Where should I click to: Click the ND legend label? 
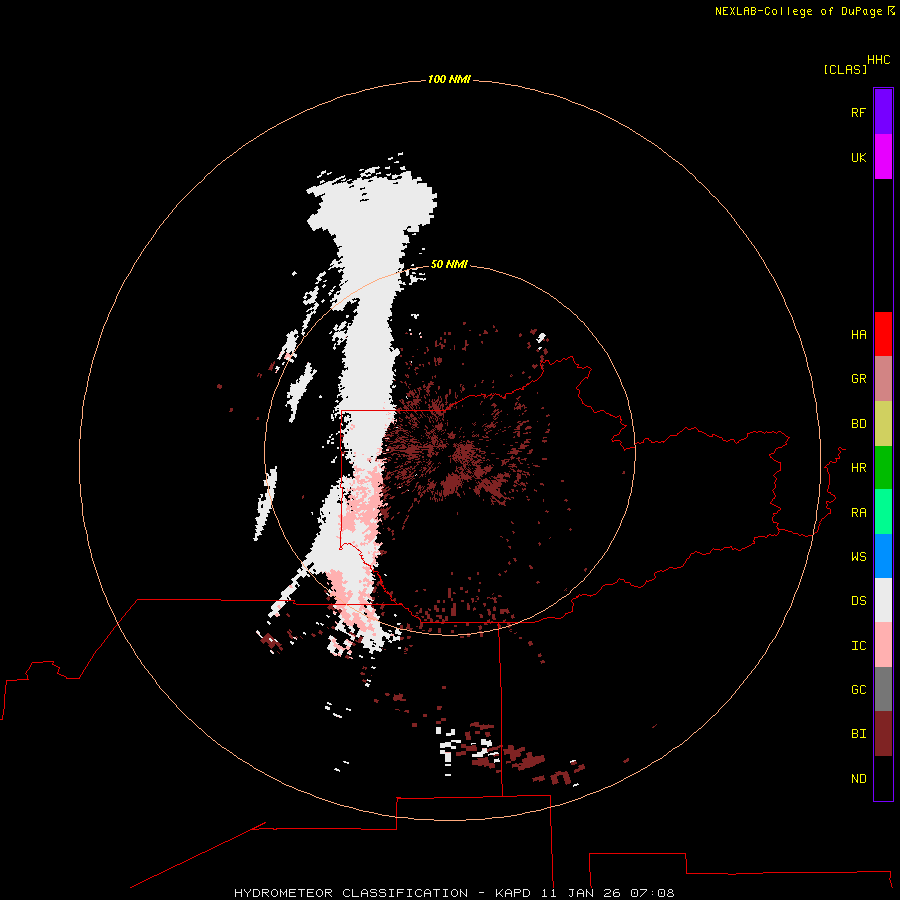tap(858, 779)
